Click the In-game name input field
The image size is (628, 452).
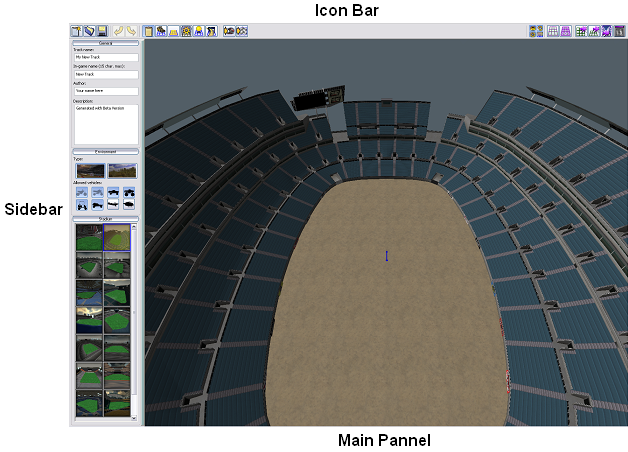(x=106, y=74)
